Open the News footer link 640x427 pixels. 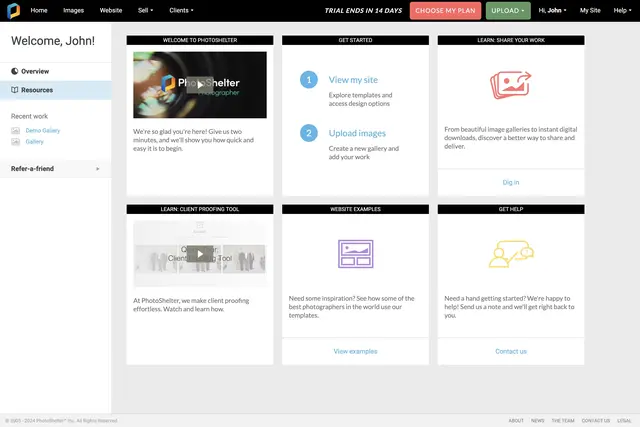(x=538, y=420)
